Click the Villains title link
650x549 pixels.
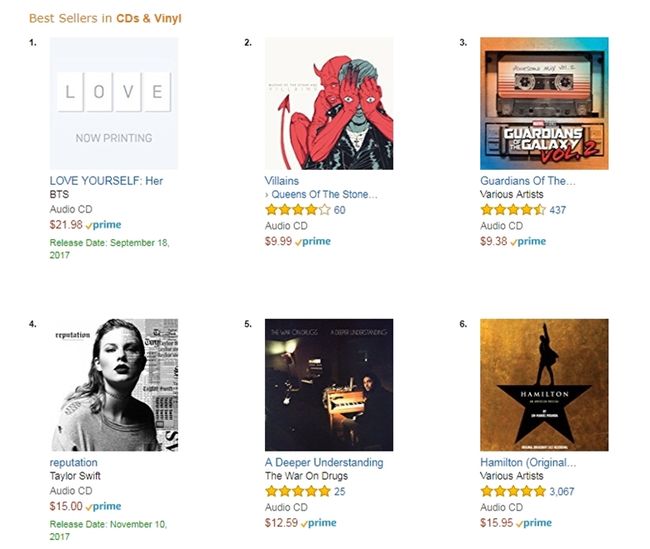coord(282,181)
